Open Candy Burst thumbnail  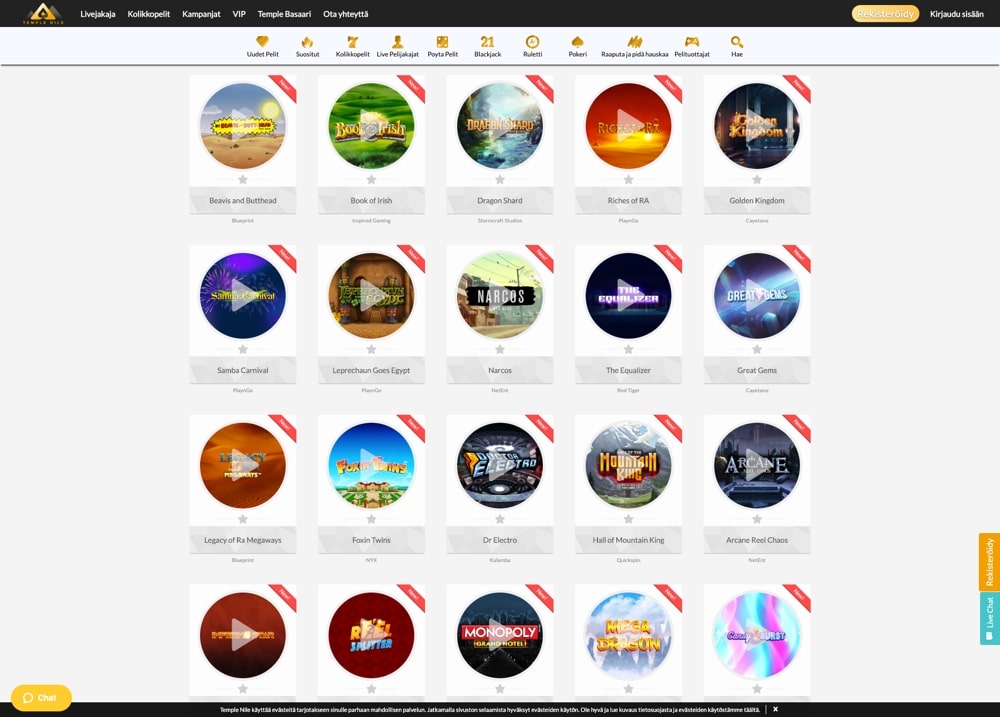click(757, 635)
